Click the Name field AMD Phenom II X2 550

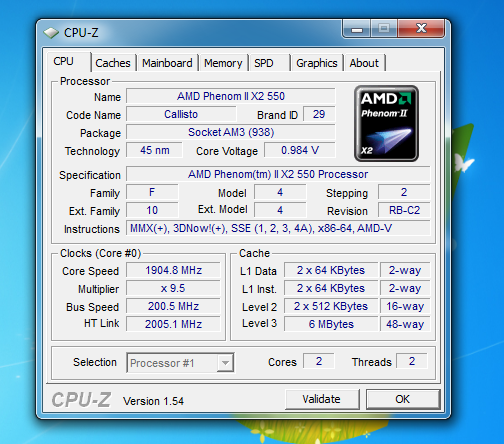(x=231, y=96)
